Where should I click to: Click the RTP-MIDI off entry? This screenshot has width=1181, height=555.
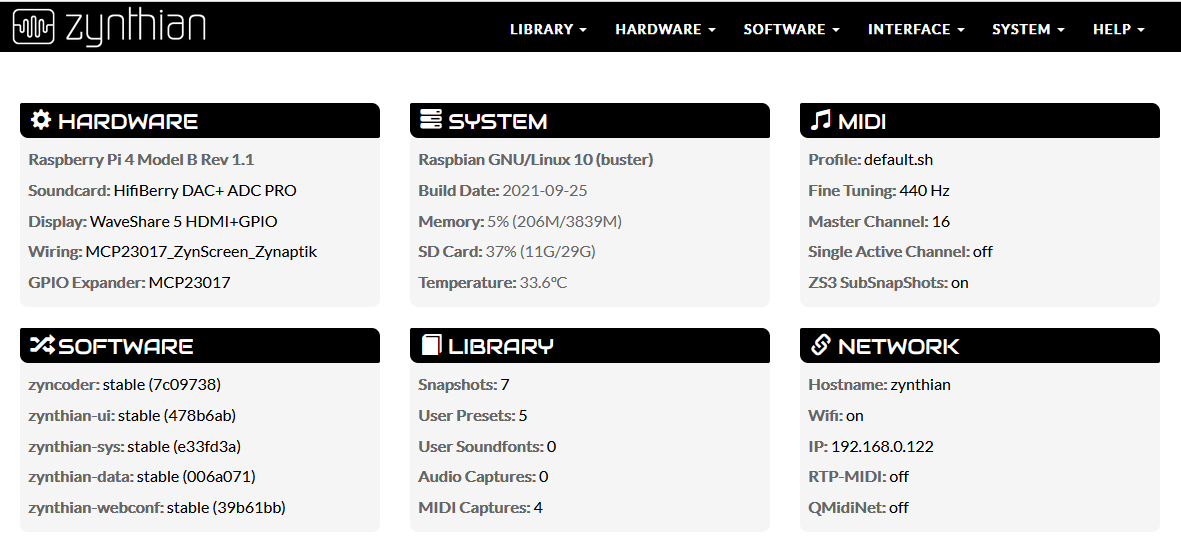pyautogui.click(x=859, y=477)
